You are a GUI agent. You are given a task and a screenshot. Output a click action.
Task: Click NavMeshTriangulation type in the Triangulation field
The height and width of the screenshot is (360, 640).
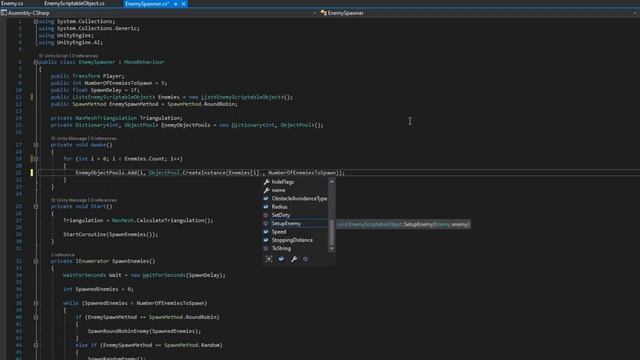[x=106, y=118]
